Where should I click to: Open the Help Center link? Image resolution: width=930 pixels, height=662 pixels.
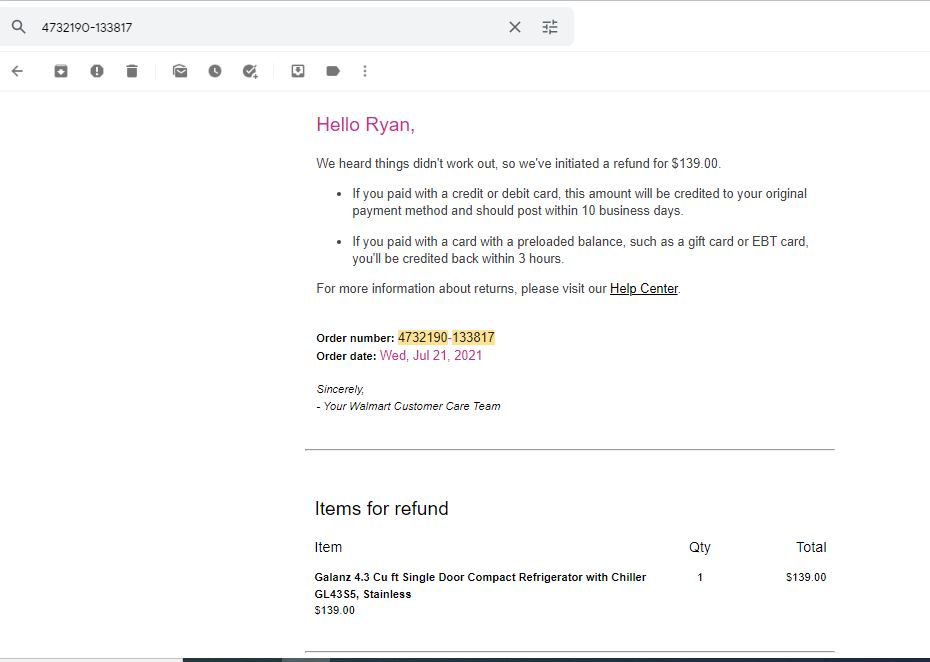tap(644, 289)
